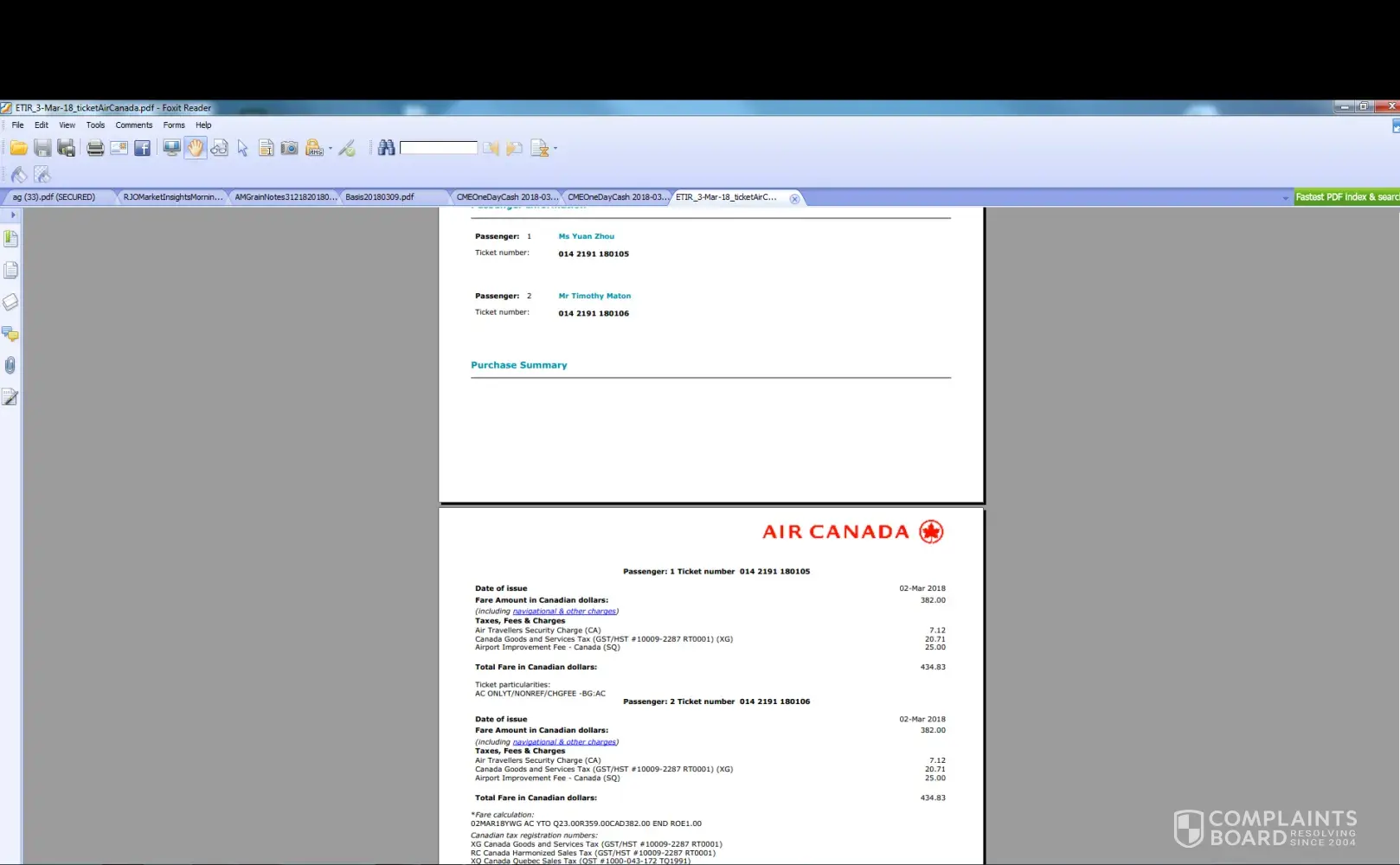
Task: Open the Comments panel in sidebar
Action: pyautogui.click(x=10, y=334)
